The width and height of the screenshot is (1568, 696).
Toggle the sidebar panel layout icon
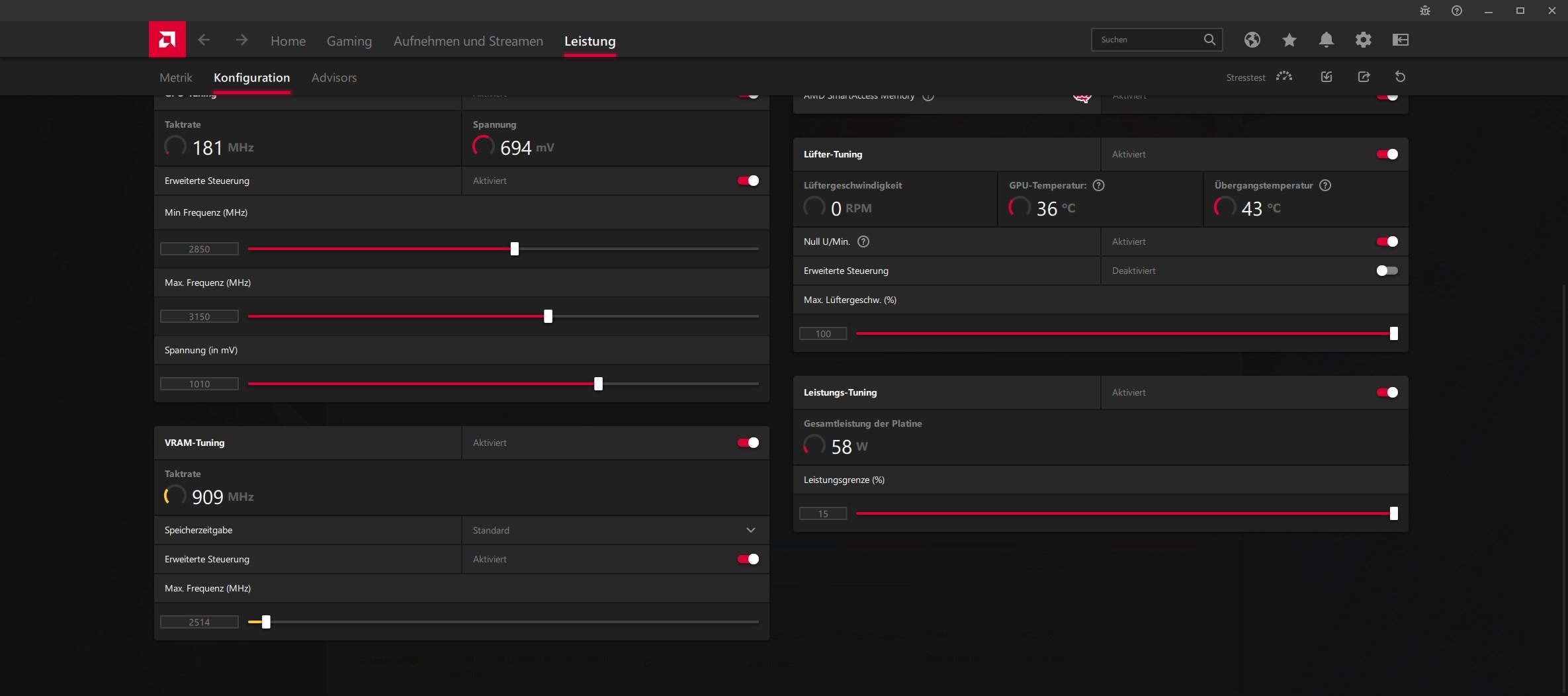tap(1400, 40)
